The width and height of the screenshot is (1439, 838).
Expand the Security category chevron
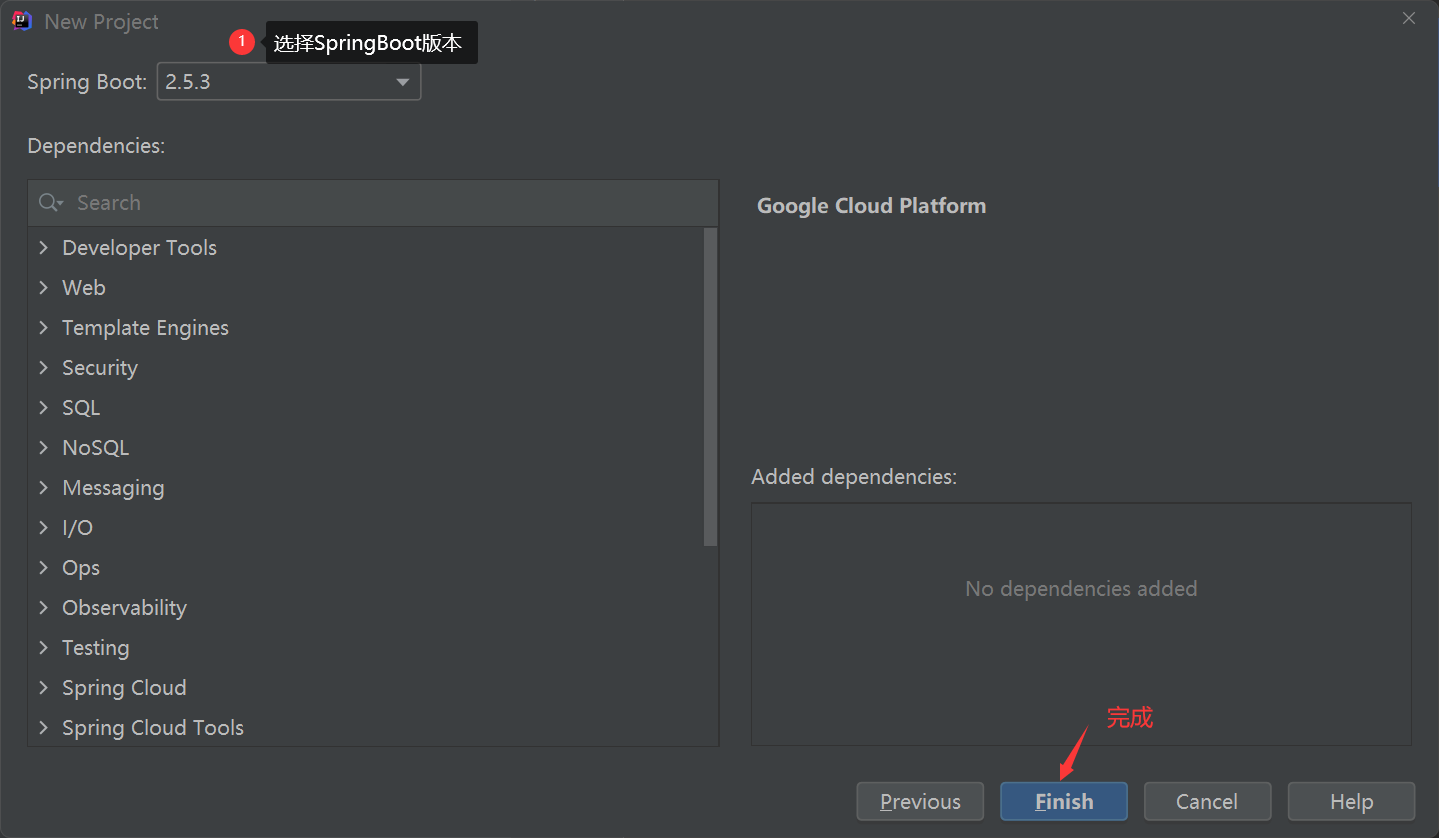(44, 367)
